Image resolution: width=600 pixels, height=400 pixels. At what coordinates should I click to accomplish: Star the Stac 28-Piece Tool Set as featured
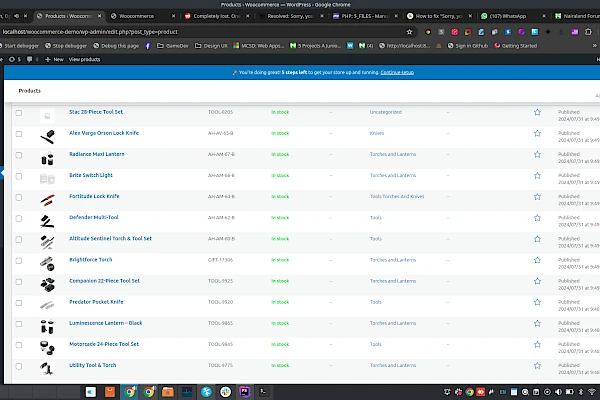click(x=537, y=112)
